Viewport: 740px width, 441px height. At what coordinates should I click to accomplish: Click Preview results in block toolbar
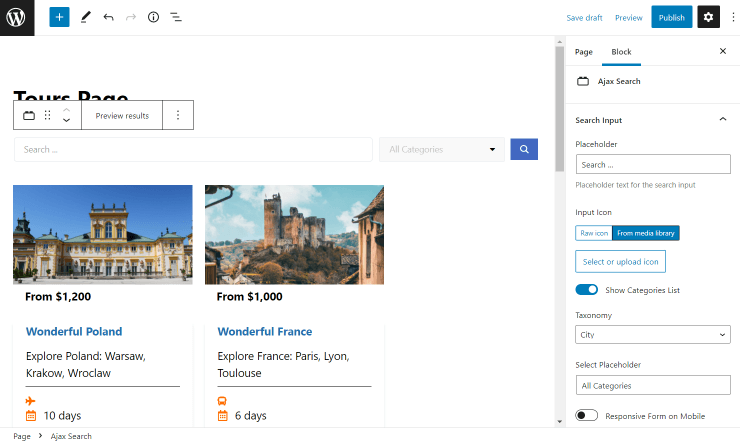(122, 115)
